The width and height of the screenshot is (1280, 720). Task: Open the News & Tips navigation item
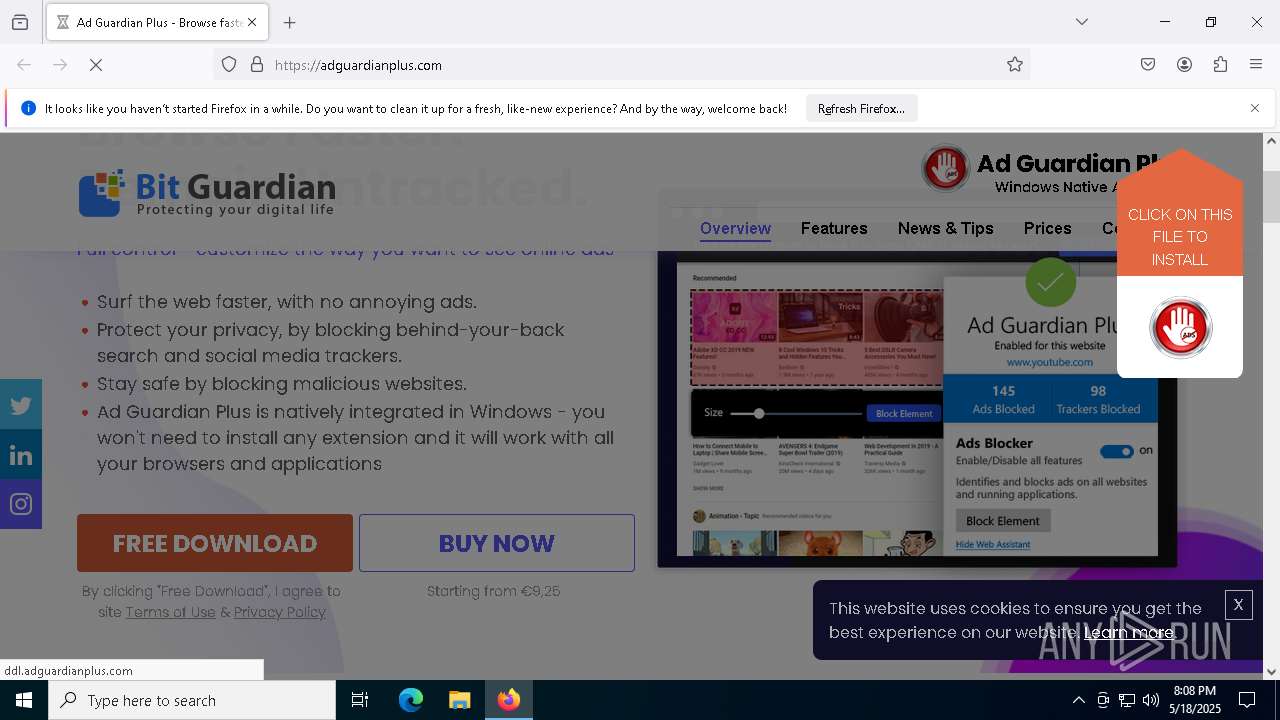(x=946, y=228)
